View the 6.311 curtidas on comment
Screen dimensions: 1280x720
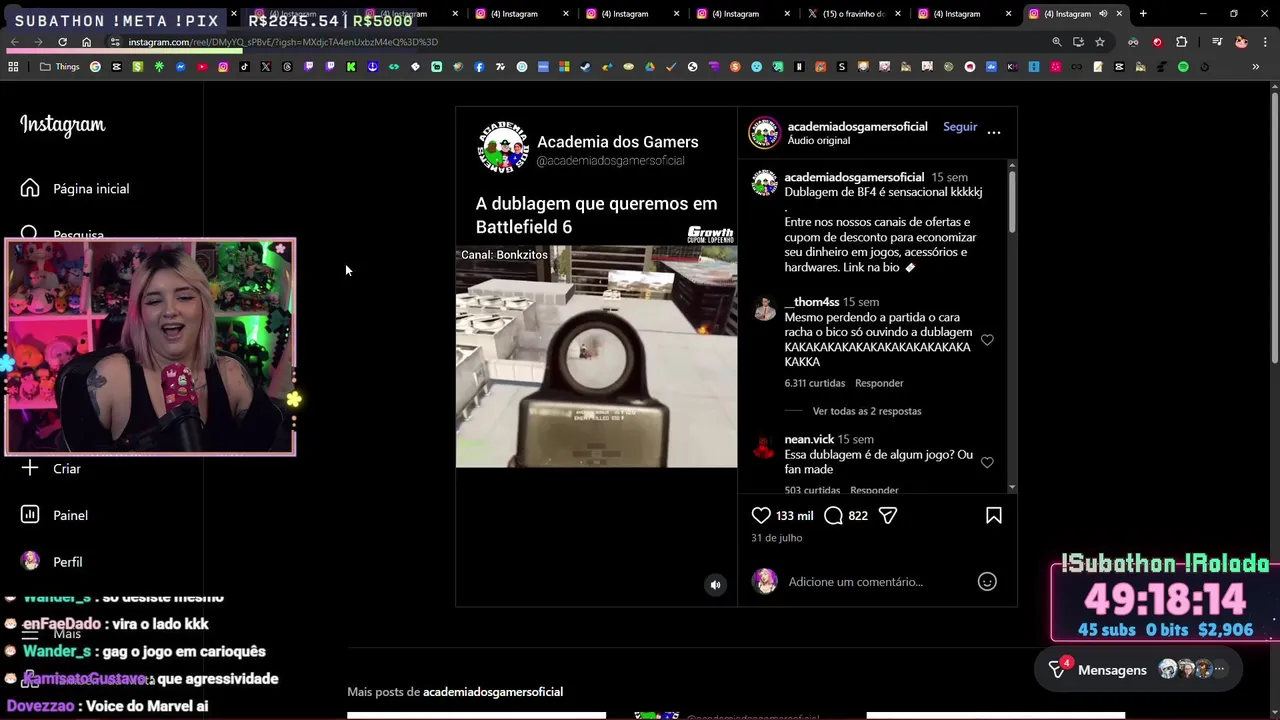[x=814, y=383]
